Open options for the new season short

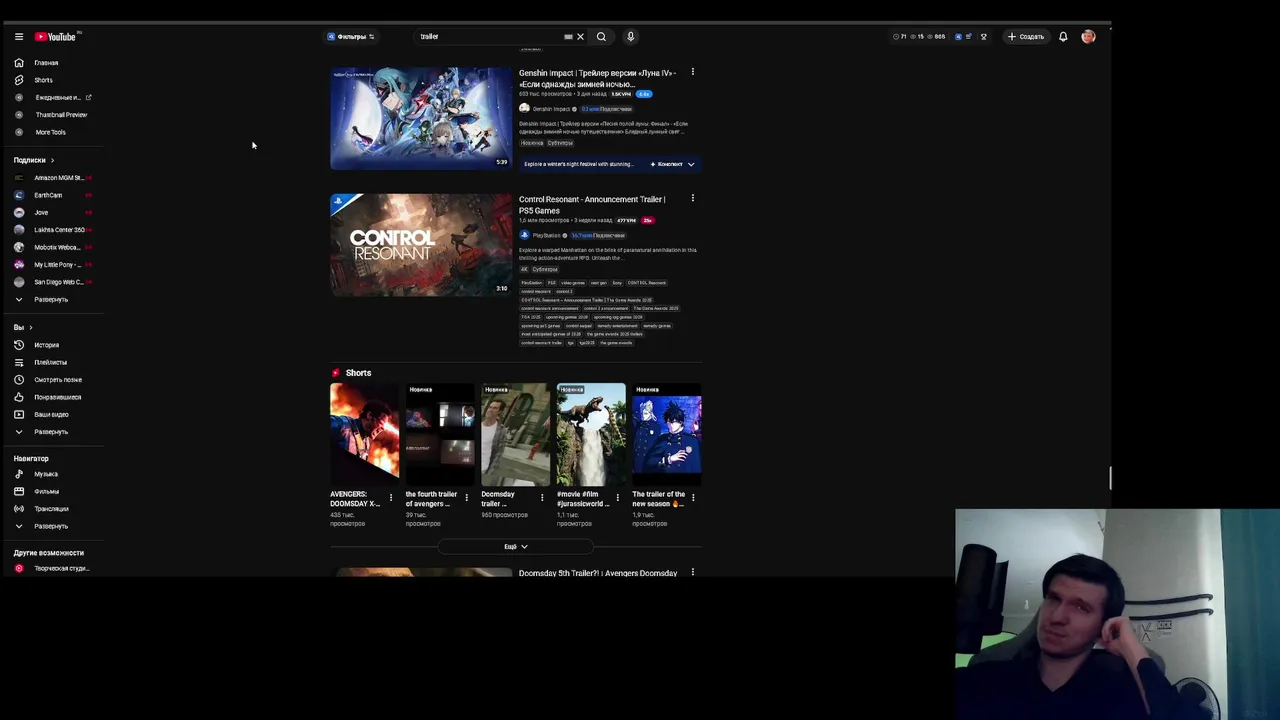tap(693, 497)
